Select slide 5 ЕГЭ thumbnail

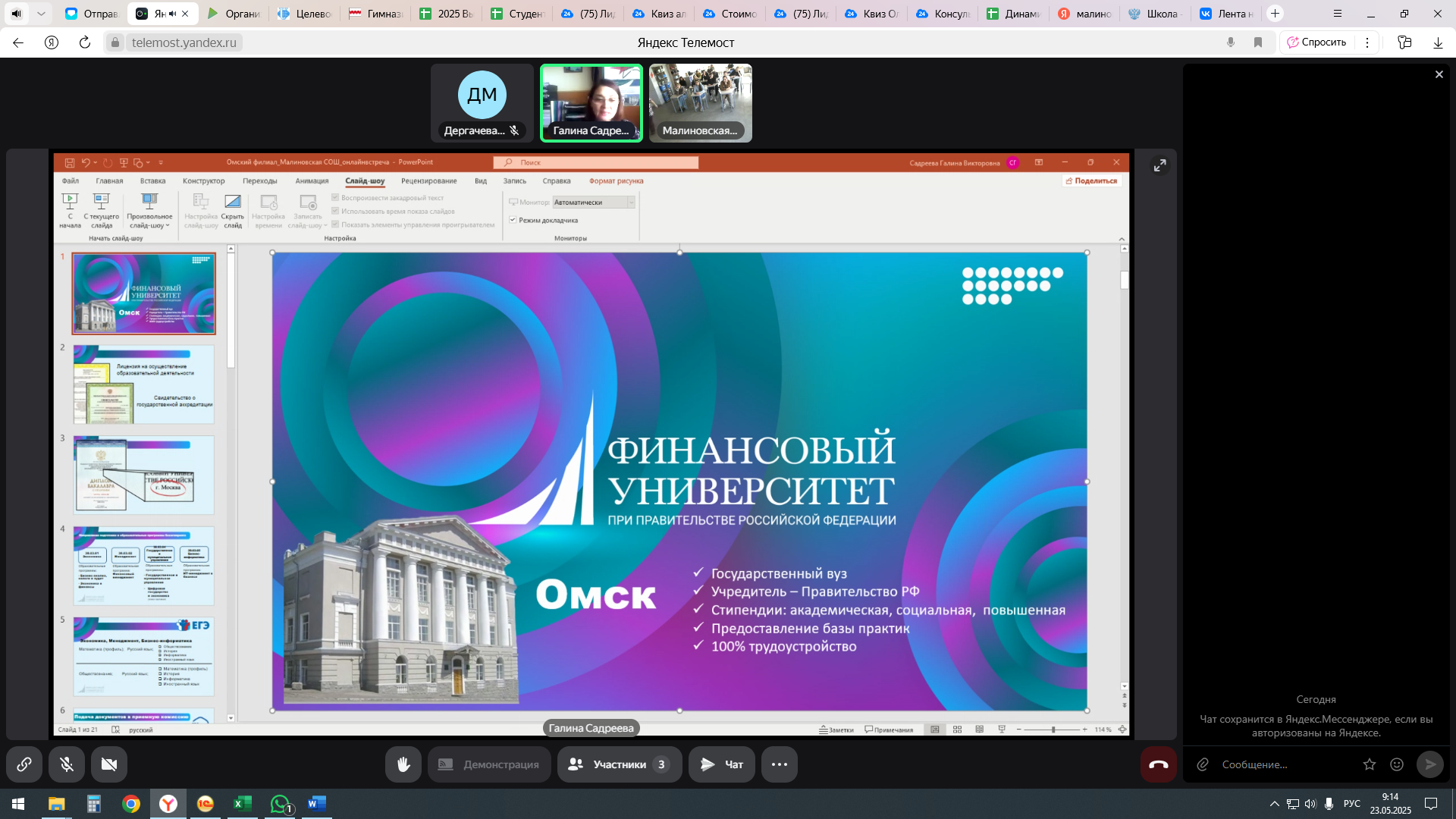143,657
